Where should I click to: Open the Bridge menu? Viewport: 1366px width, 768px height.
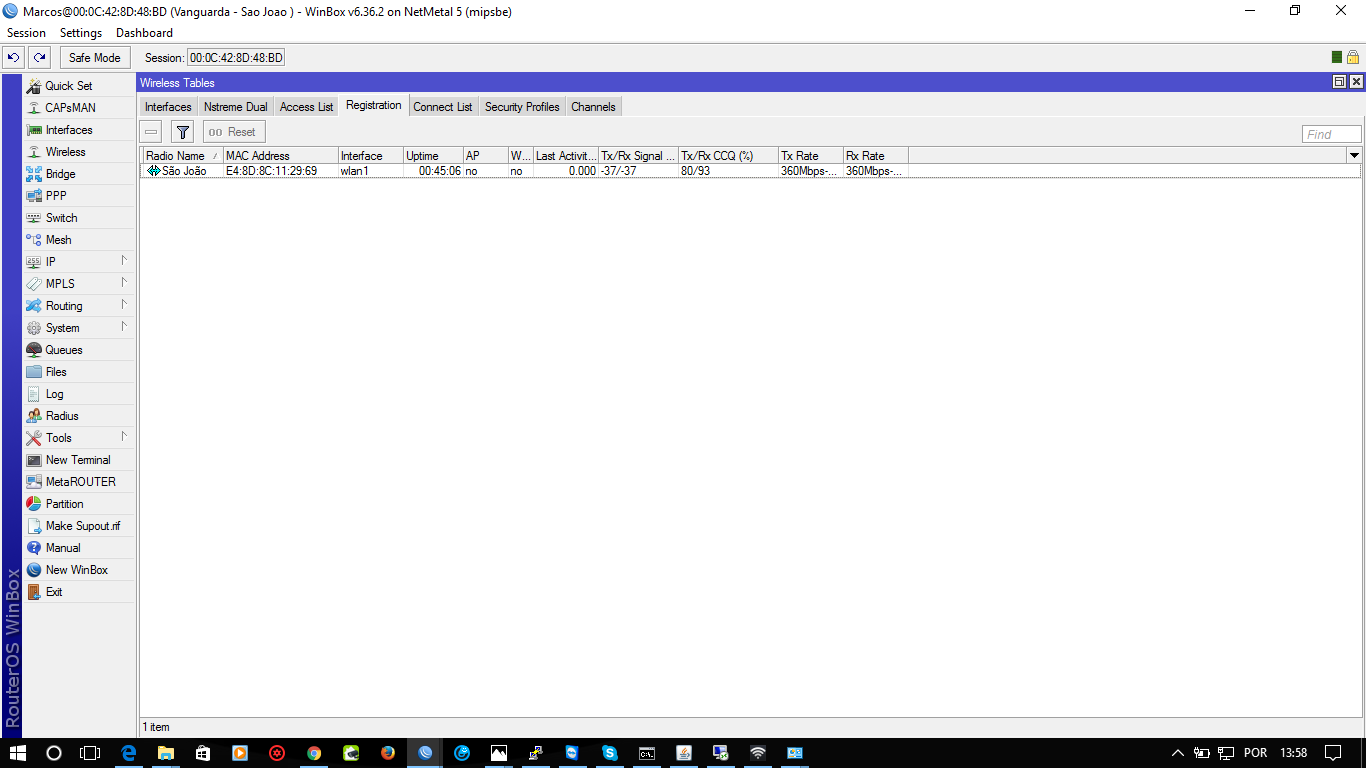78,174
